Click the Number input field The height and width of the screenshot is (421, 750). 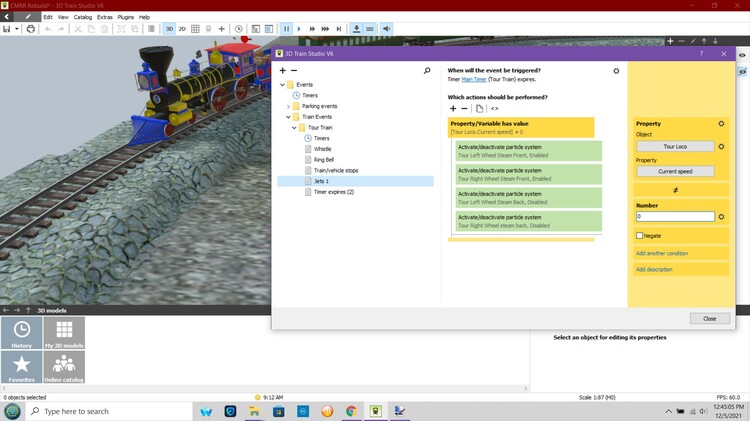(x=675, y=216)
